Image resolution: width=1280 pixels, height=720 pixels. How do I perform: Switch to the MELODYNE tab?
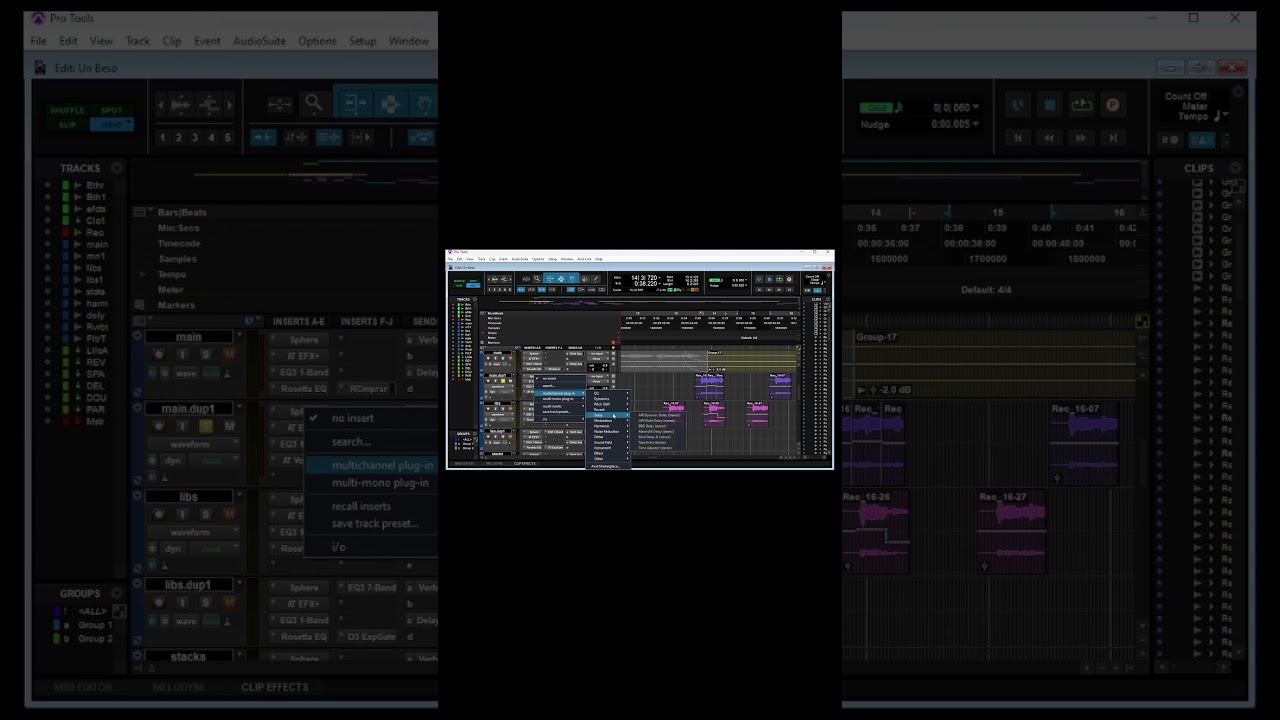tap(494, 463)
